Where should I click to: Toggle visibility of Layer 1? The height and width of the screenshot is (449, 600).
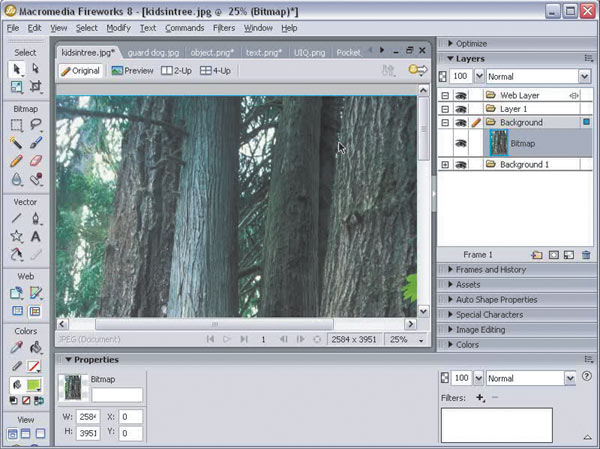pyautogui.click(x=461, y=109)
